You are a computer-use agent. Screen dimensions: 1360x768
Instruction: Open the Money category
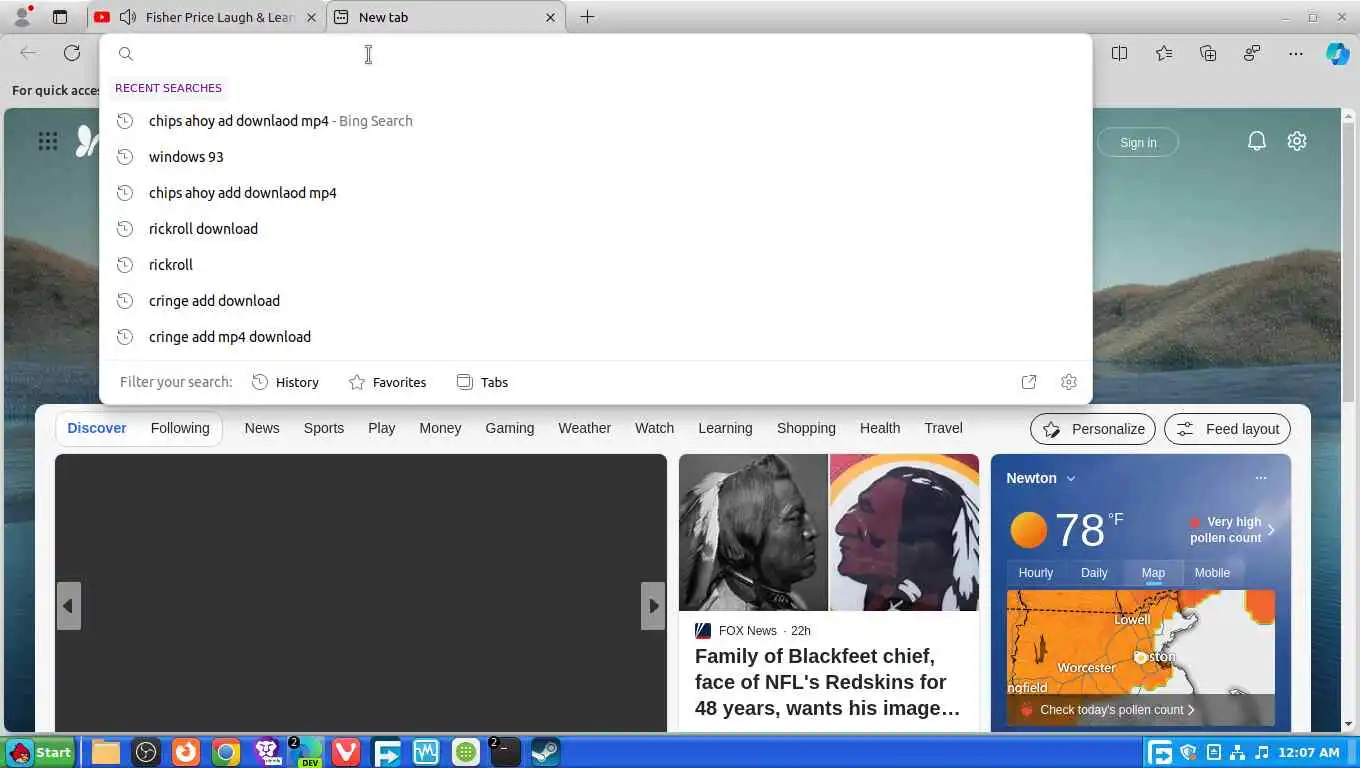[x=440, y=428]
